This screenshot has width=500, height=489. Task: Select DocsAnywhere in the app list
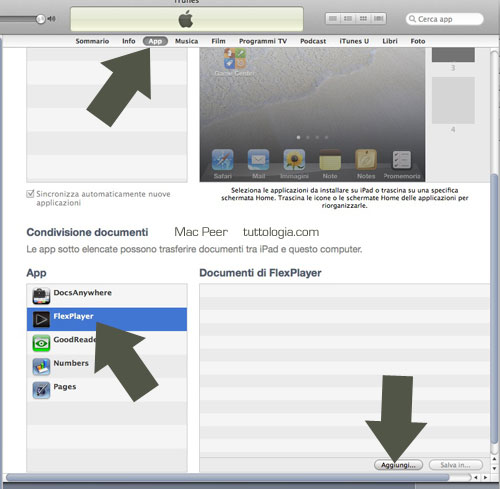tap(107, 296)
